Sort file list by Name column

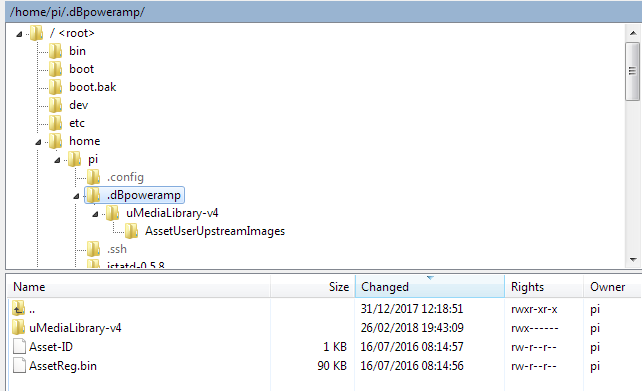pyautogui.click(x=138, y=287)
